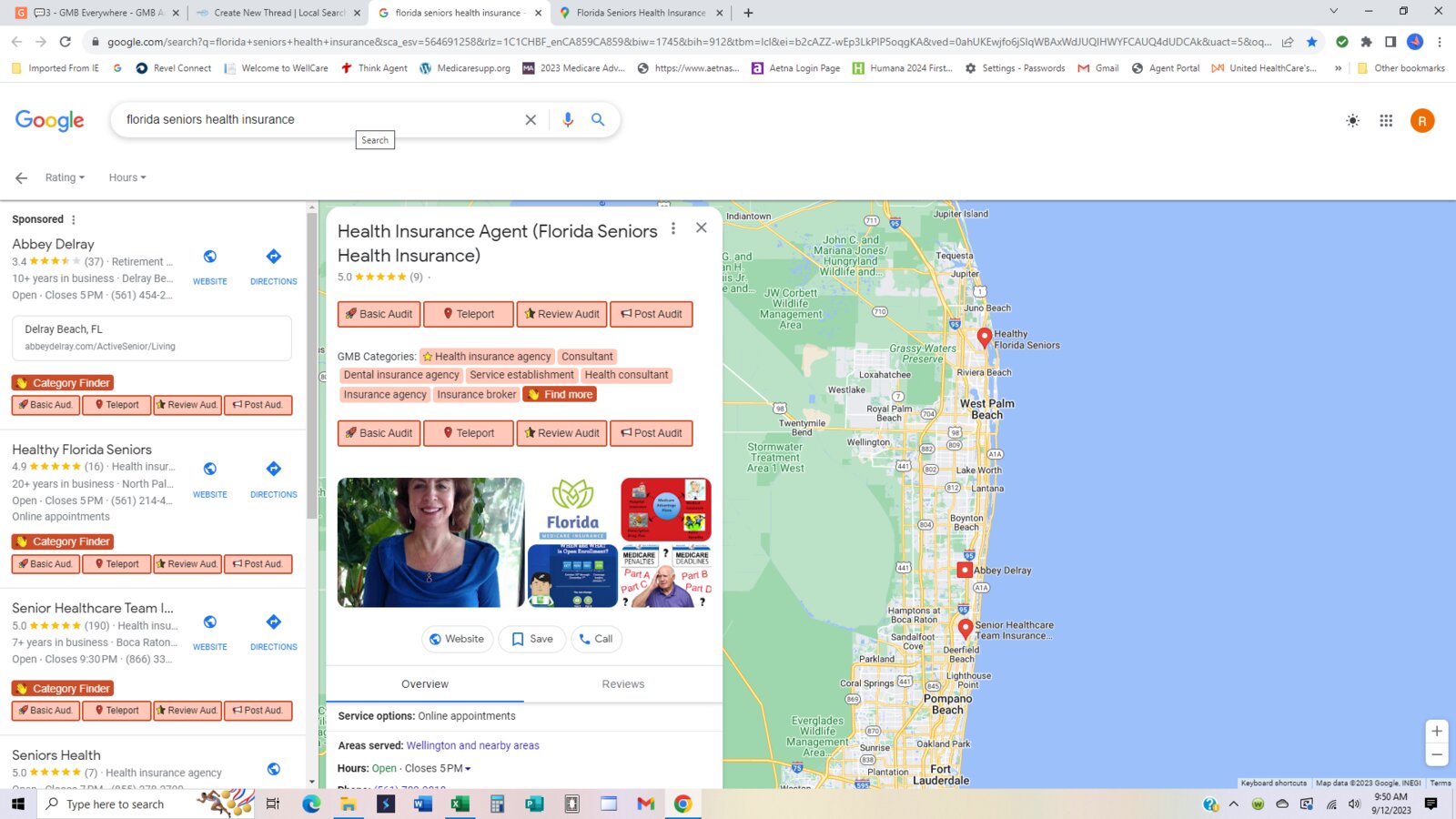Open the Rating filter dropdown
The image size is (1456, 819).
(65, 177)
